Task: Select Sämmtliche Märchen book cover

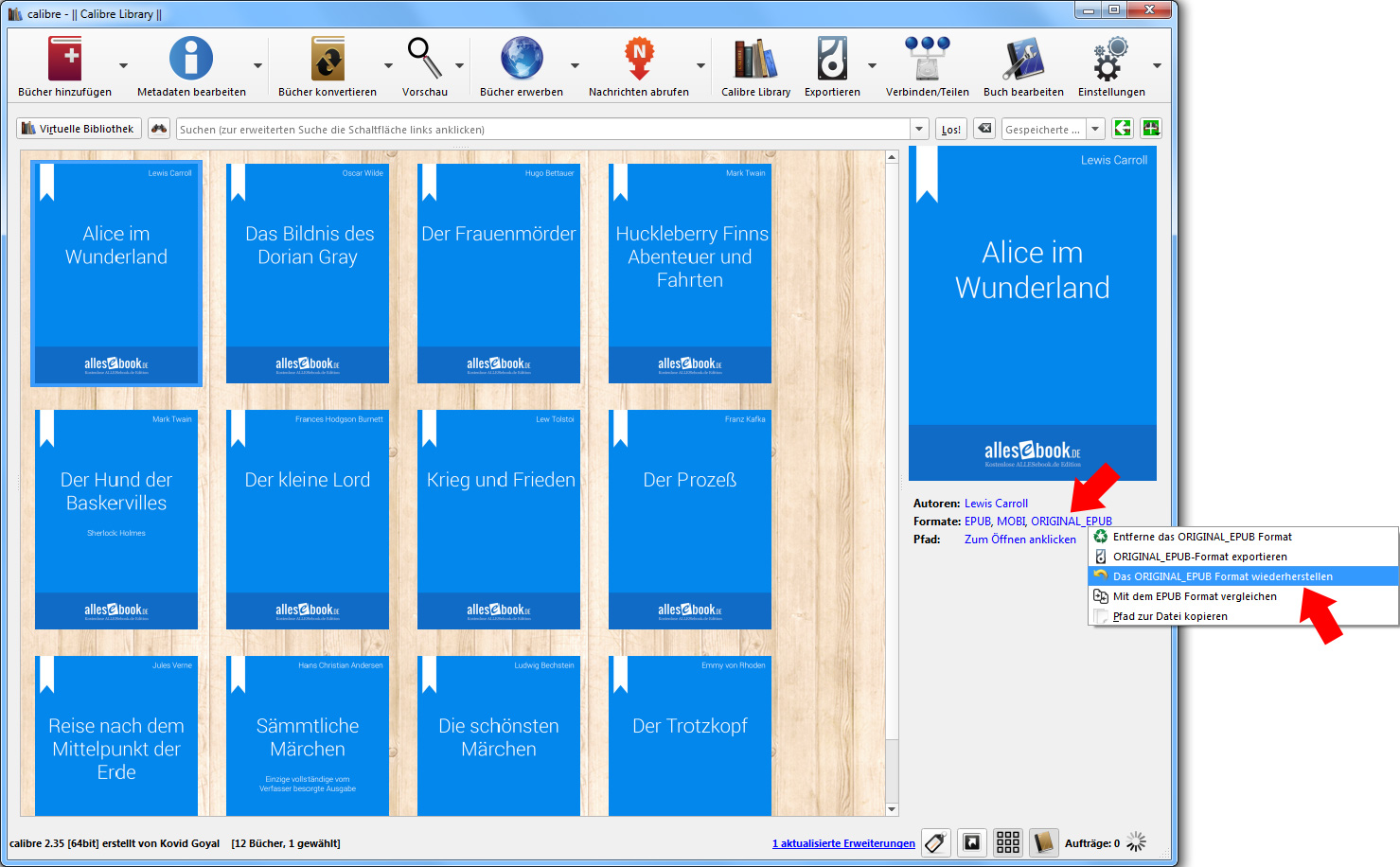Action: (x=308, y=735)
